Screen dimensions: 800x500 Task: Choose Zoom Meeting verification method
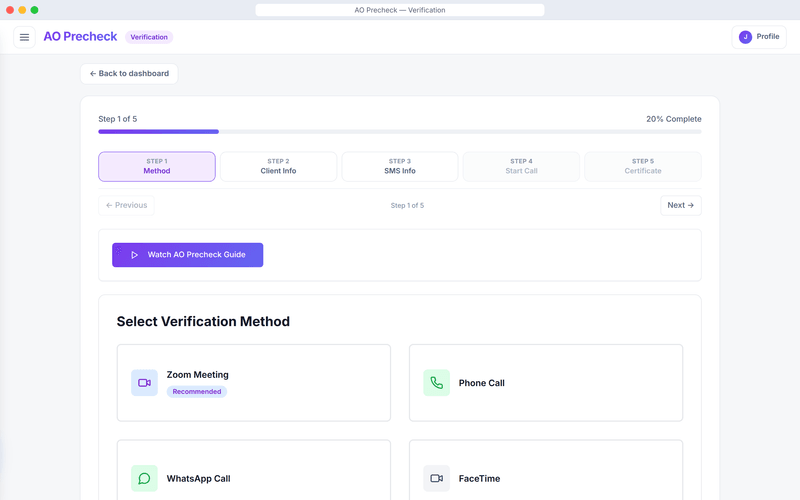coord(254,383)
